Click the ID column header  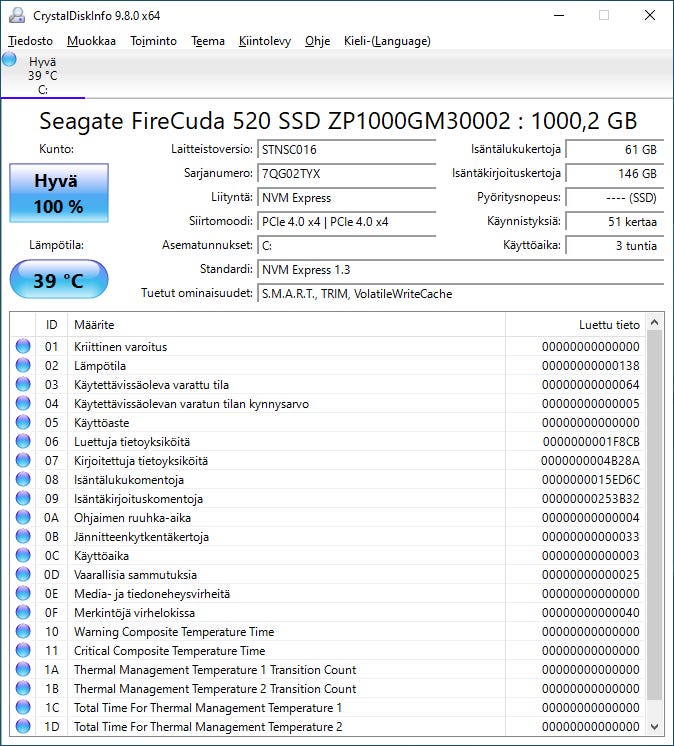point(51,324)
